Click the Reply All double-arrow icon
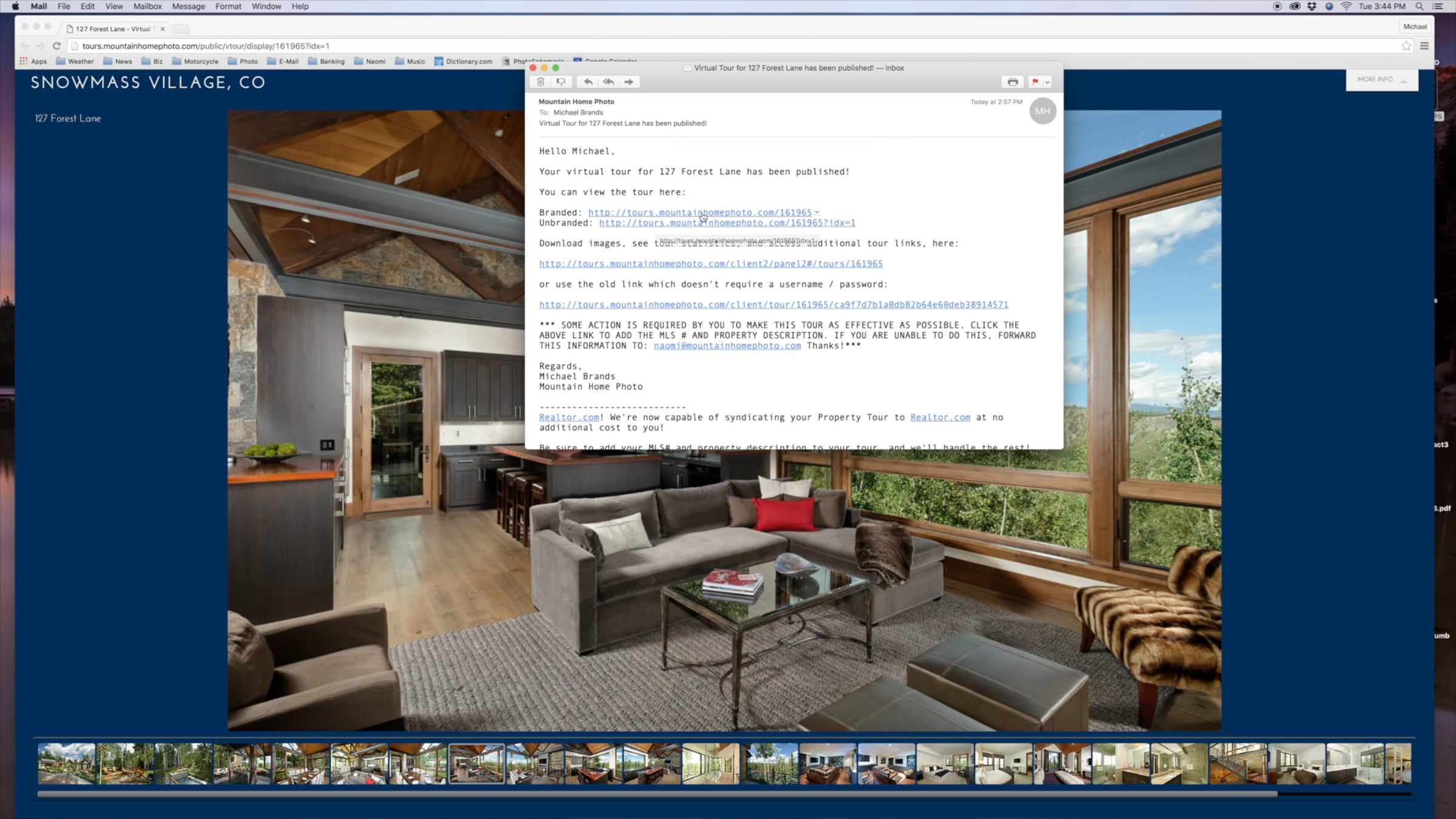Screen dimensions: 1456x819 [x=608, y=82]
